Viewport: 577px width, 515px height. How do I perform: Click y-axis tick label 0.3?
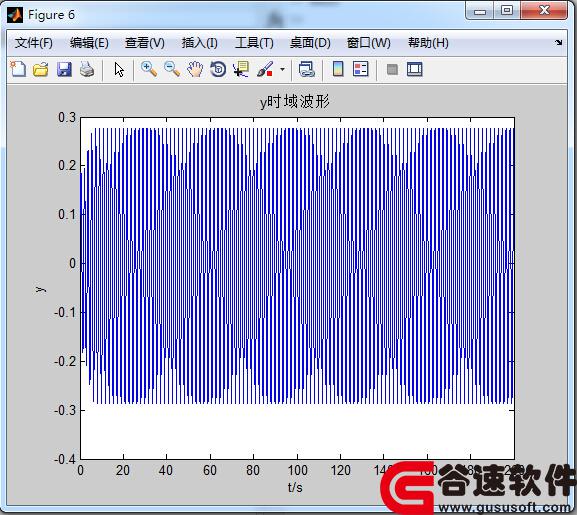tap(67, 118)
